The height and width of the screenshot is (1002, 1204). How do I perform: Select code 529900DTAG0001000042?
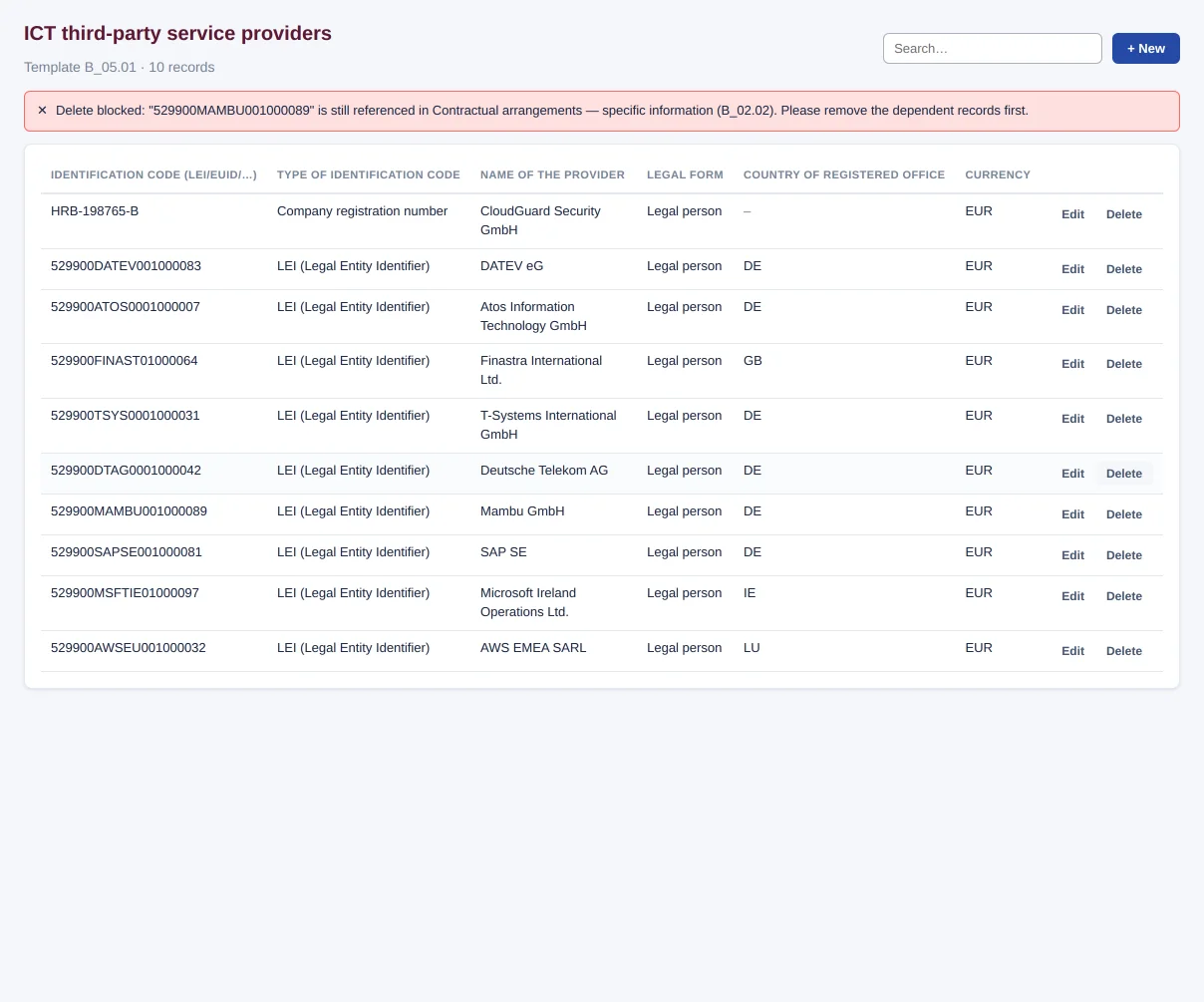pyautogui.click(x=126, y=471)
